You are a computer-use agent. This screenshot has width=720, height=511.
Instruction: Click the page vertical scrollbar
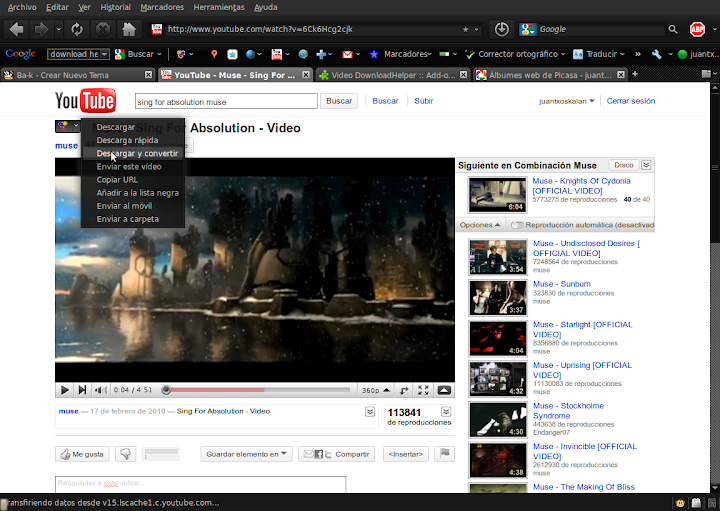click(715, 285)
